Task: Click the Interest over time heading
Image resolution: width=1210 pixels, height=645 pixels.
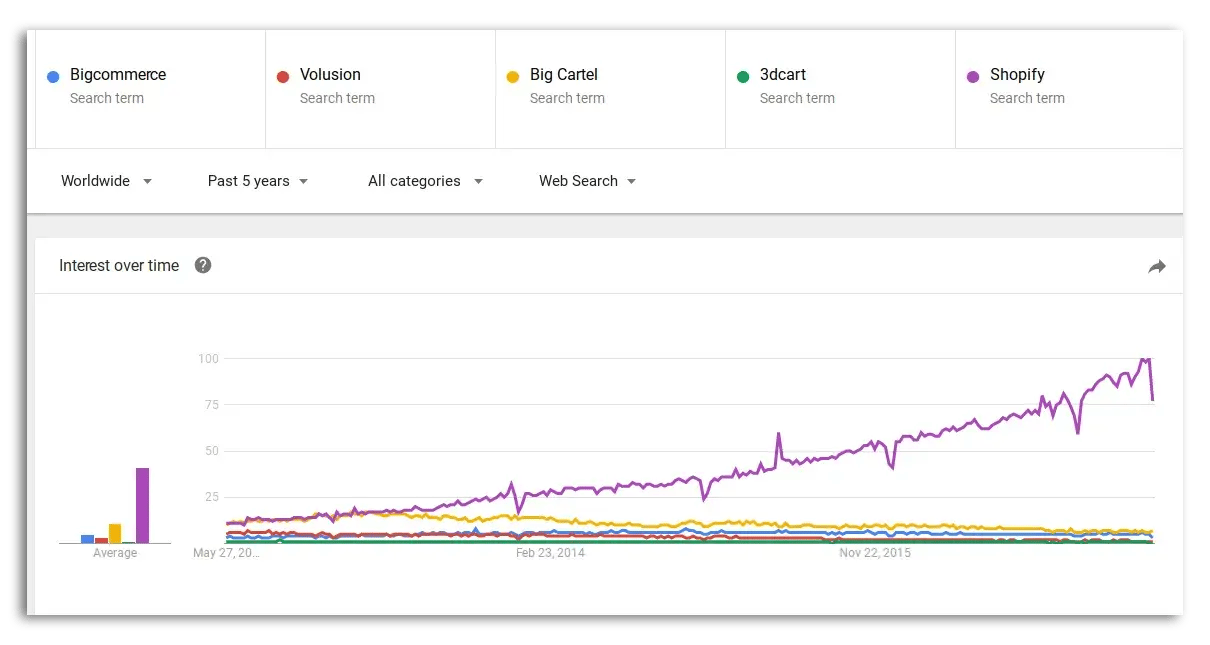Action: [x=119, y=265]
